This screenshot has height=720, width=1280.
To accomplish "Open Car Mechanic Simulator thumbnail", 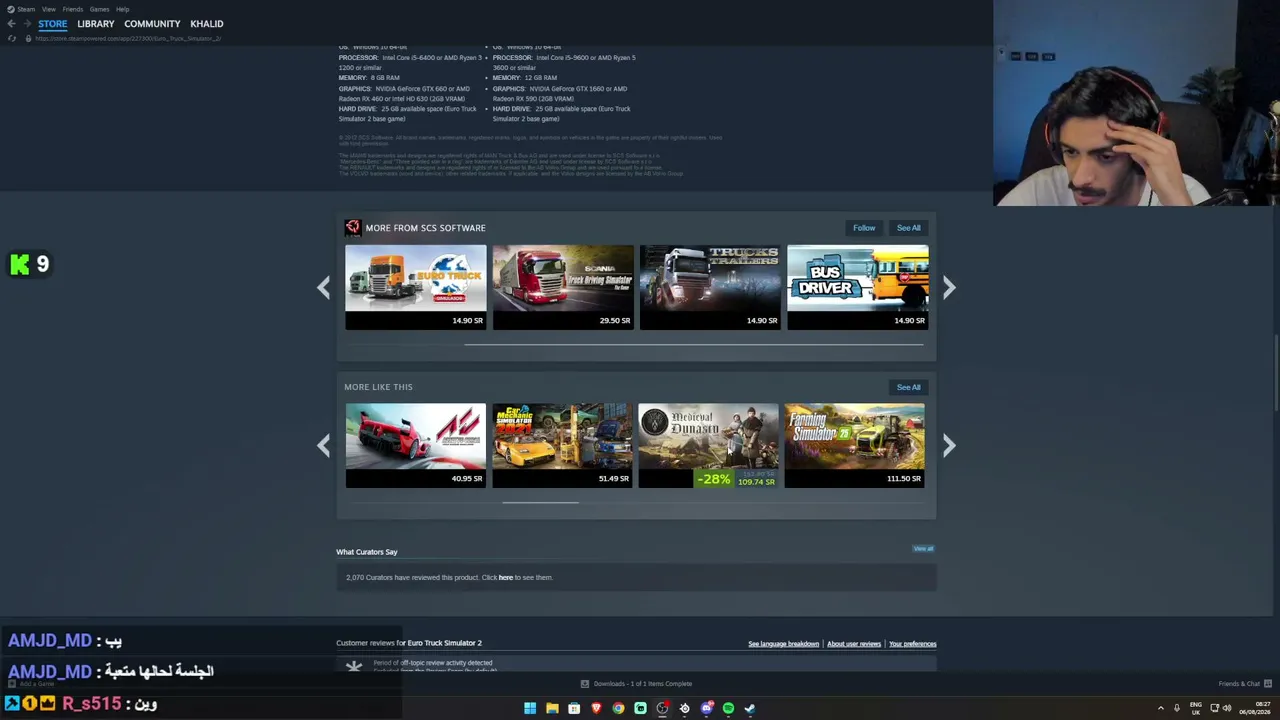I will click(x=563, y=445).
